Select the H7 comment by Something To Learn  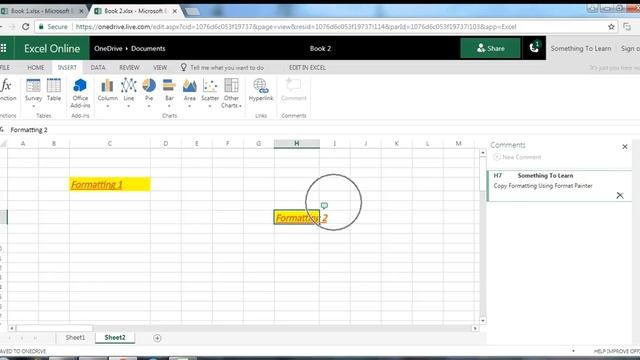[x=559, y=186]
